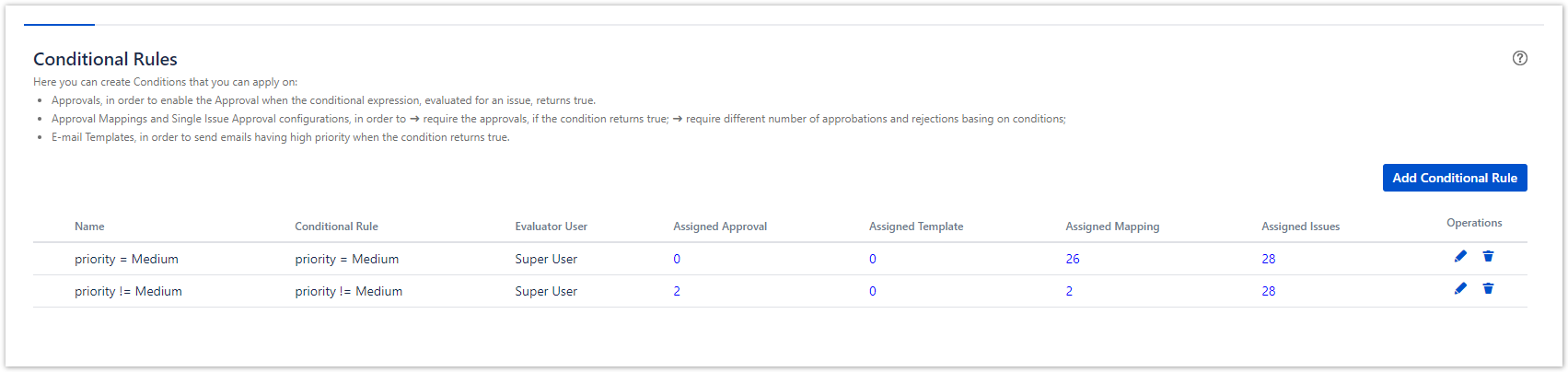Open Assigned Issues 28 for 'priority != Medium'
This screenshot has width=1568, height=372.
[x=1269, y=292]
